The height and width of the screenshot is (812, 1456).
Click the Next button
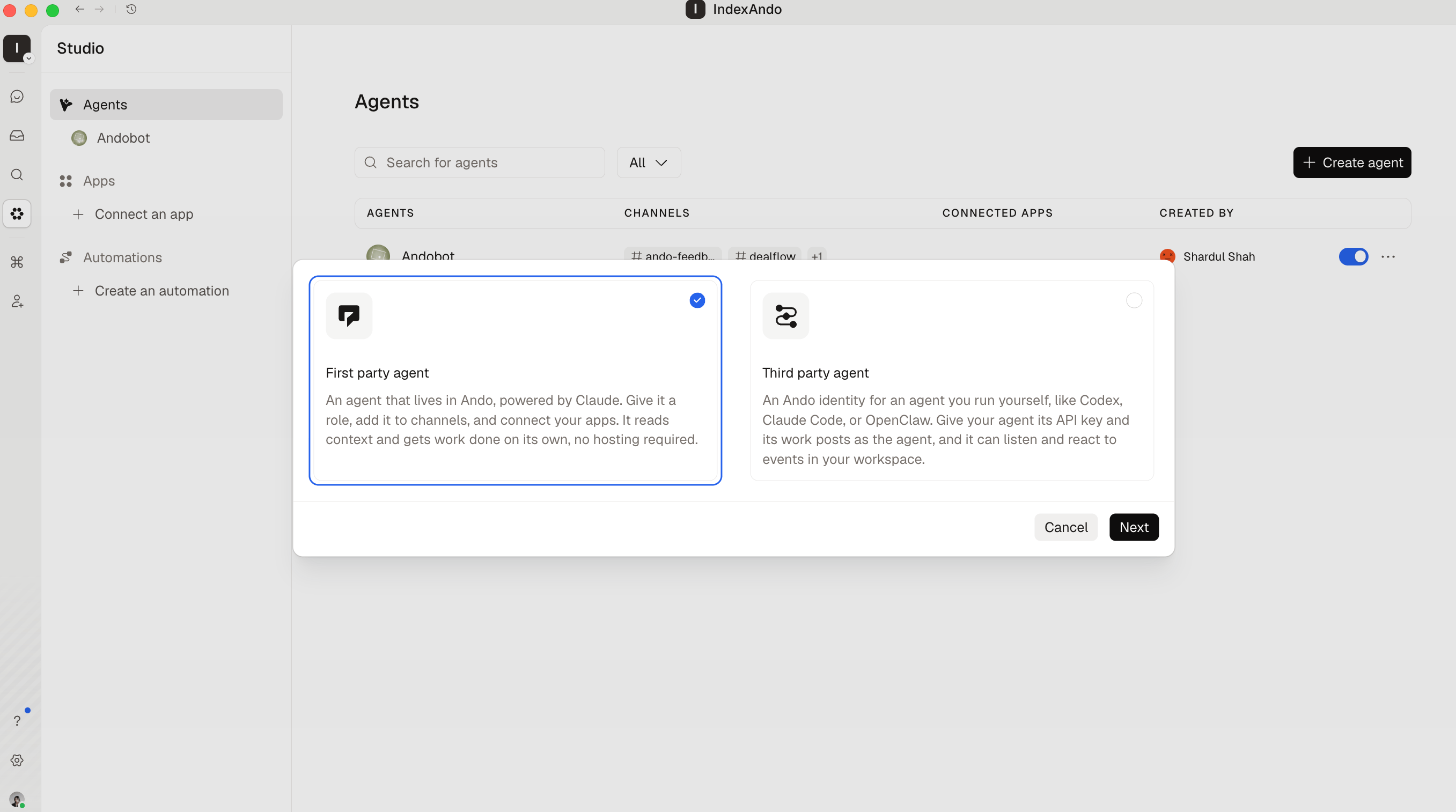point(1133,527)
